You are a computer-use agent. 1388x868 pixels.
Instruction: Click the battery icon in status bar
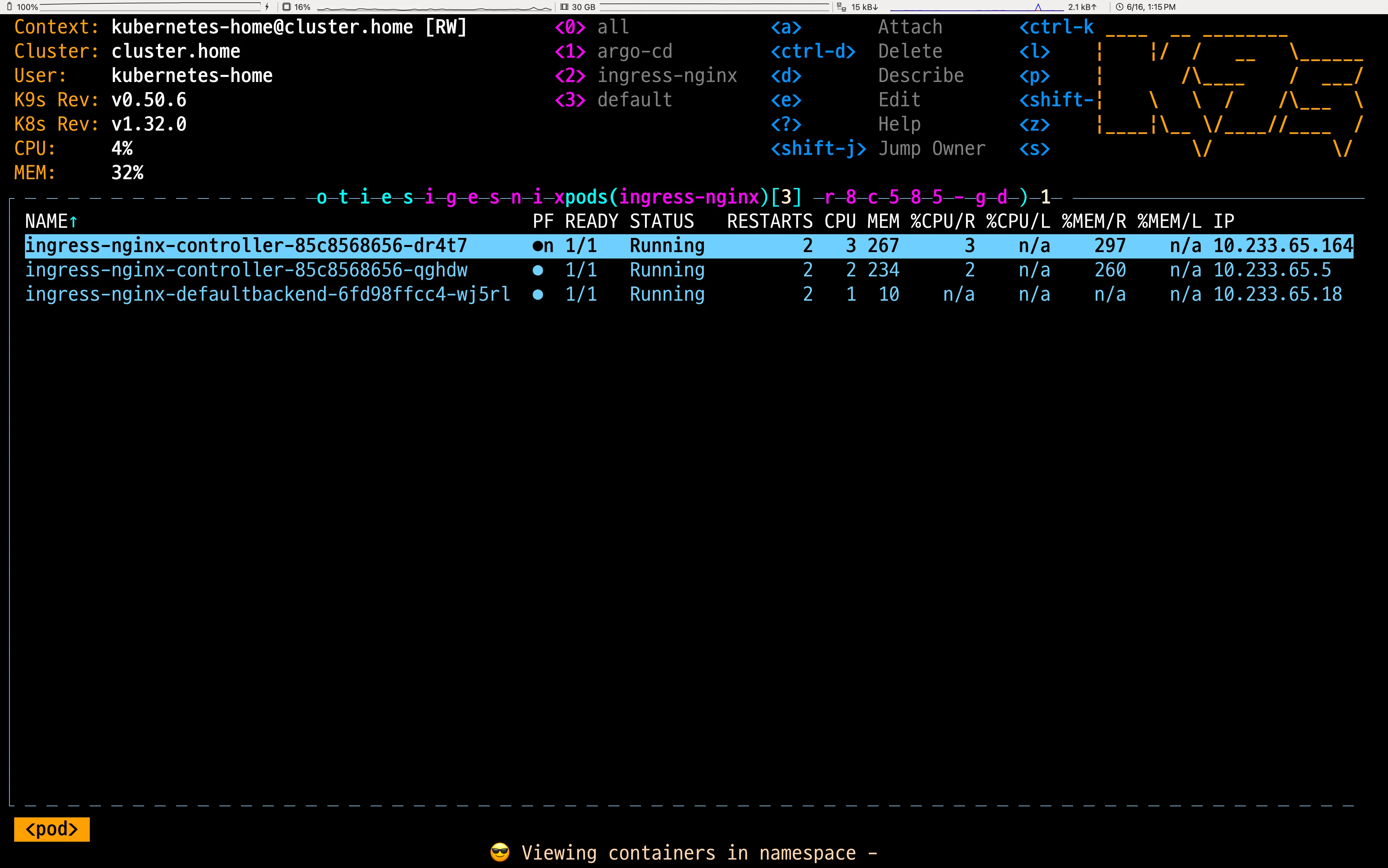[9, 7]
